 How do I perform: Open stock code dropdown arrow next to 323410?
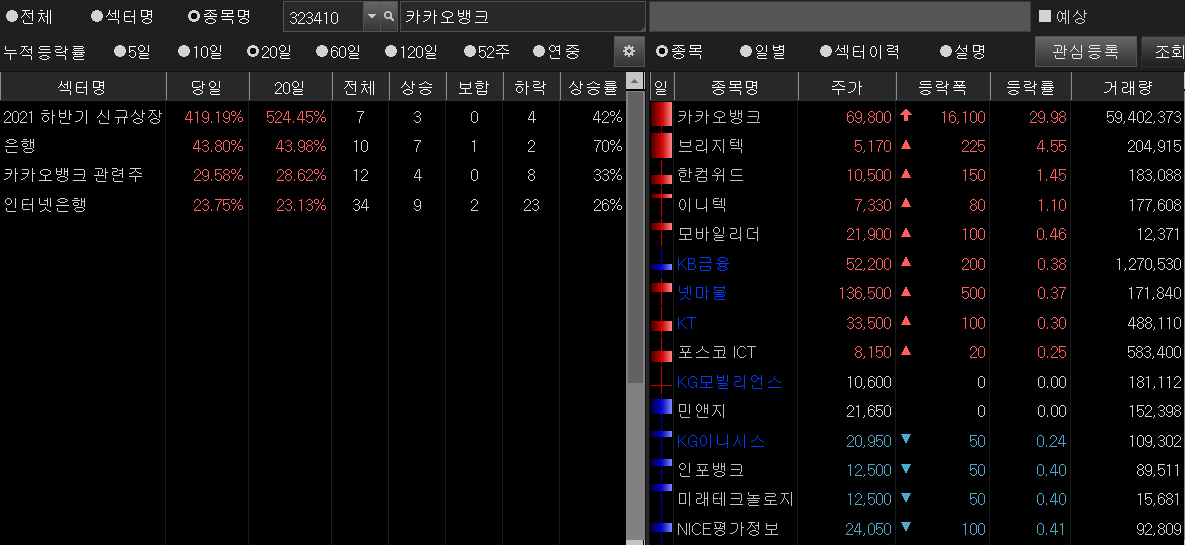(x=371, y=17)
